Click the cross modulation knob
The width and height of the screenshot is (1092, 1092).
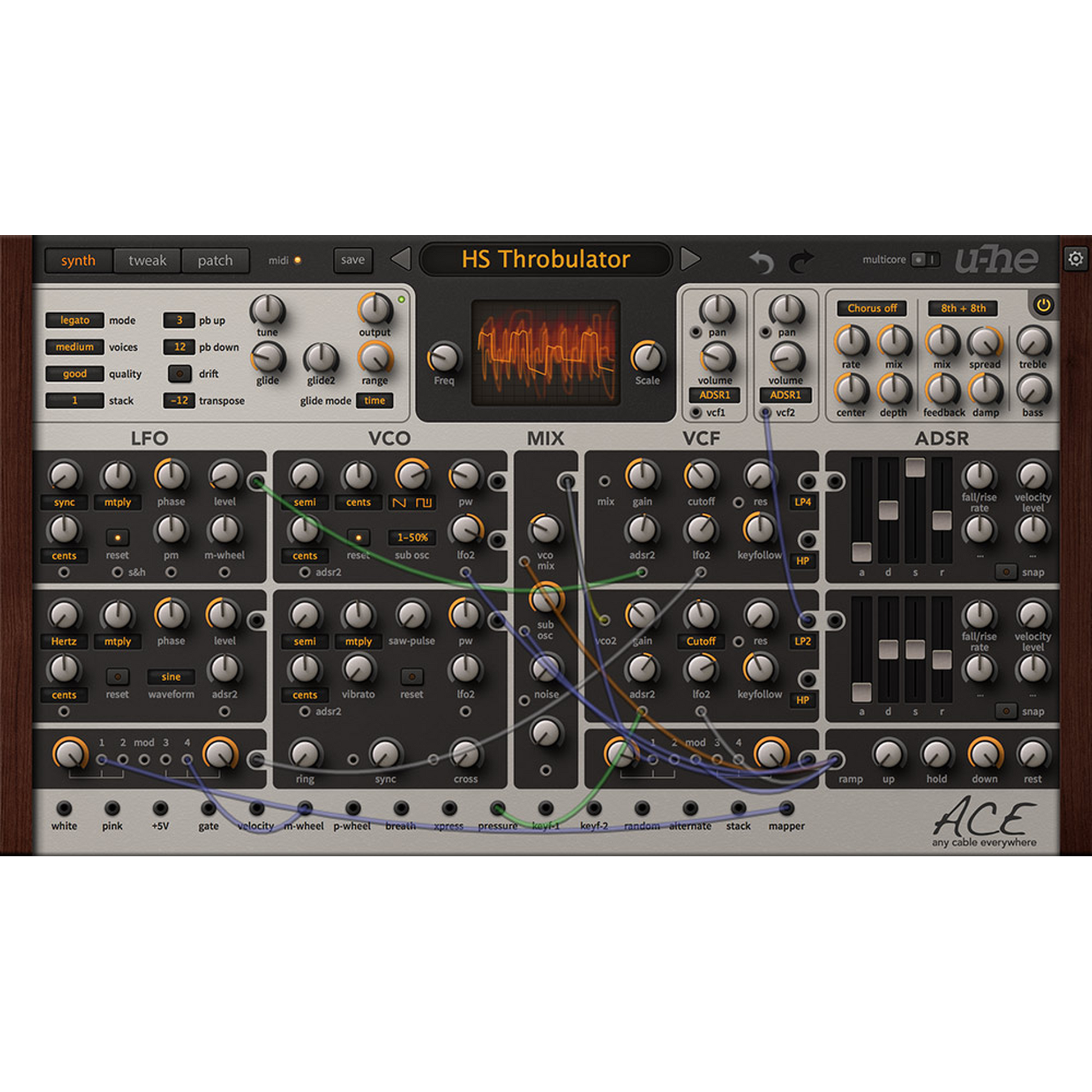tap(466, 755)
